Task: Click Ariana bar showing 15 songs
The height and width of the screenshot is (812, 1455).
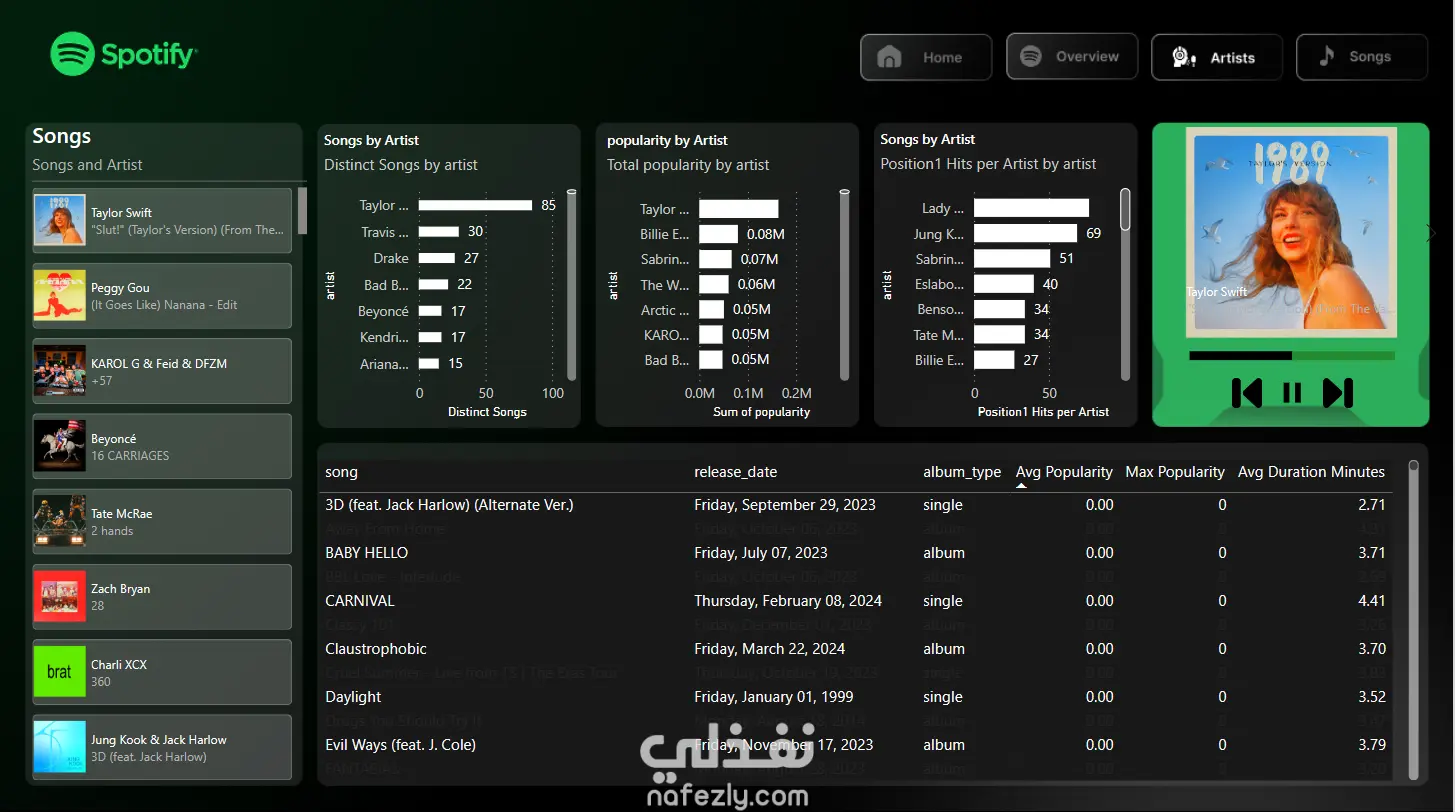Action: pos(429,364)
